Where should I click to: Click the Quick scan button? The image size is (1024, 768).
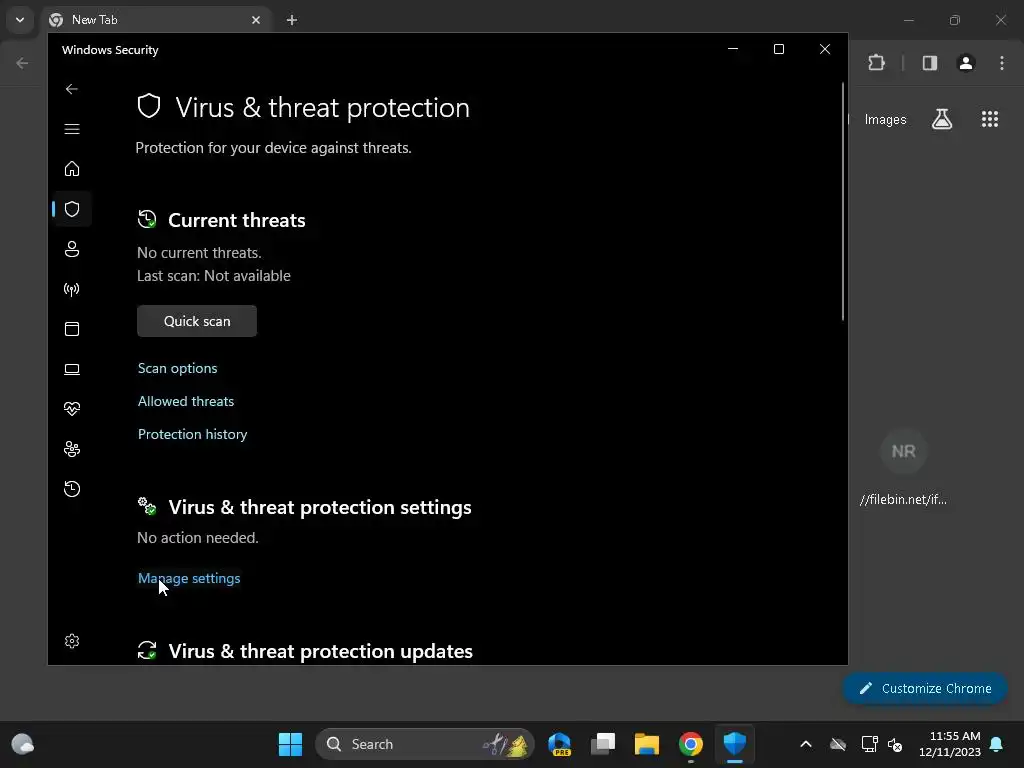[197, 321]
